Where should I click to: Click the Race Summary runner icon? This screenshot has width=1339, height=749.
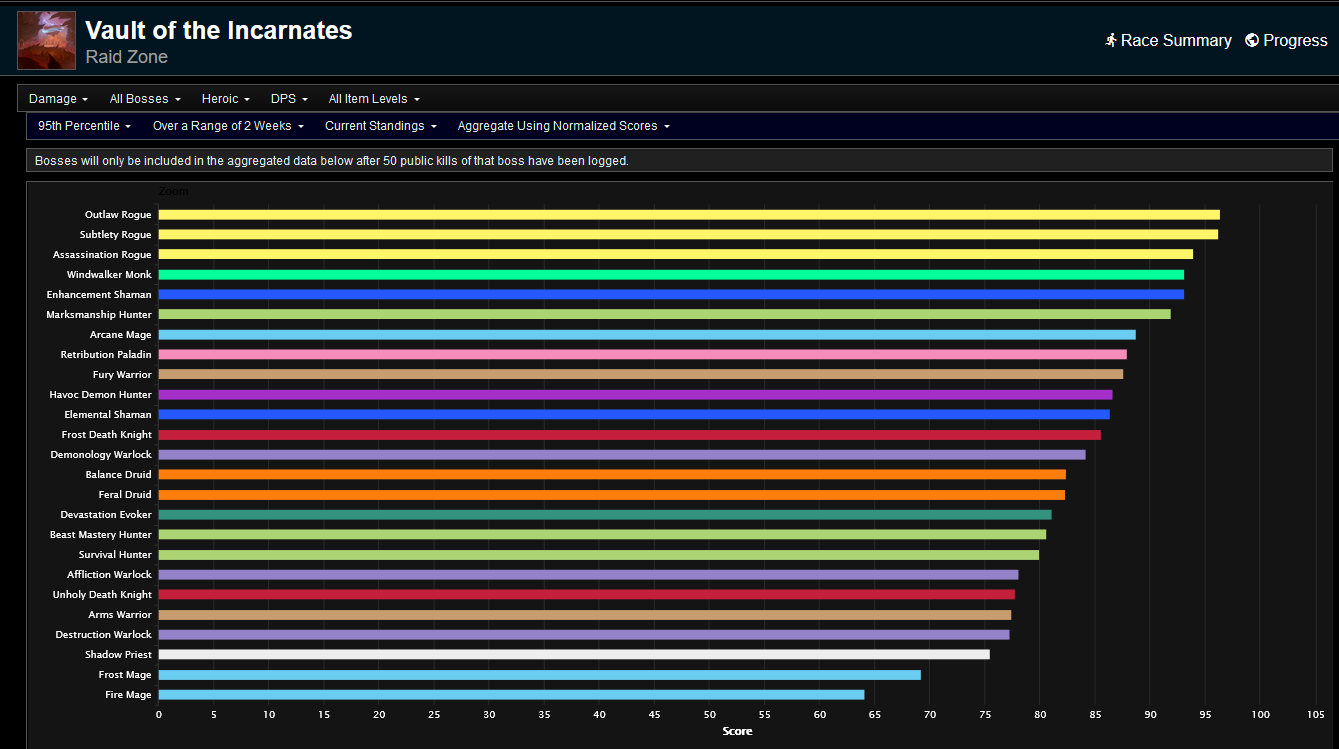point(1110,40)
